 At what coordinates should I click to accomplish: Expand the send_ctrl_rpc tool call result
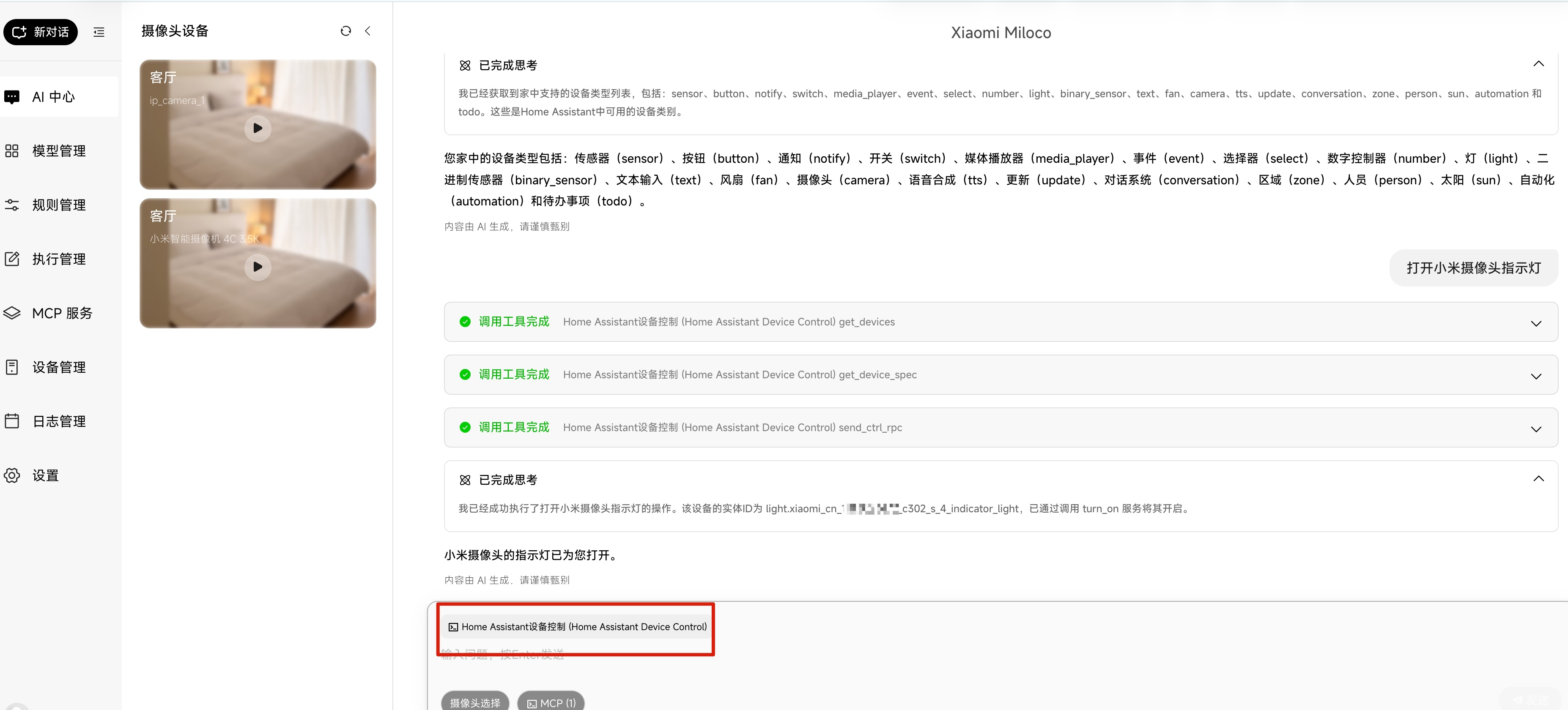pos(1536,429)
